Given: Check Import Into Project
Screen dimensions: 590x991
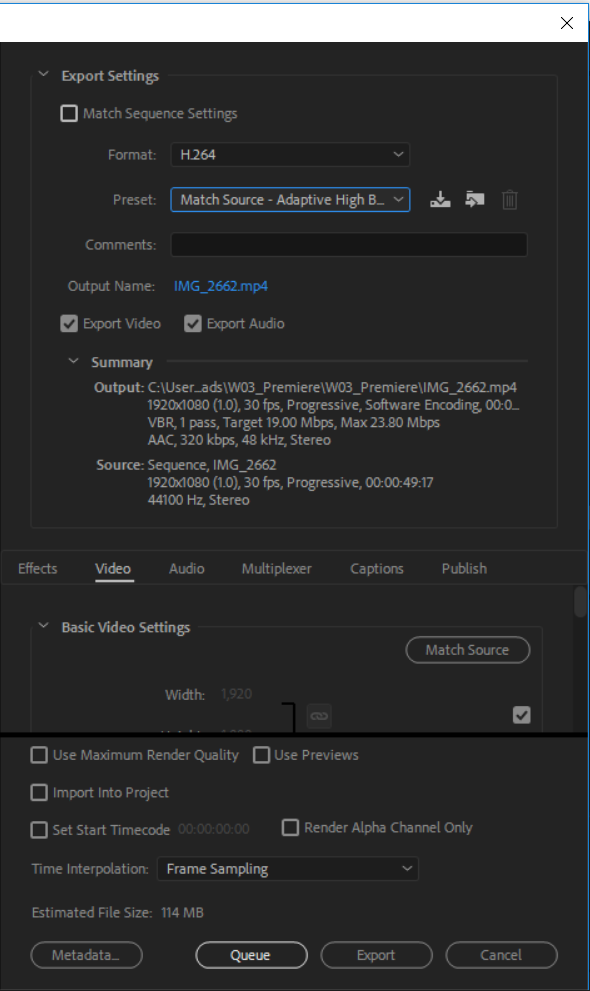Looking at the screenshot, I should click(x=39, y=793).
